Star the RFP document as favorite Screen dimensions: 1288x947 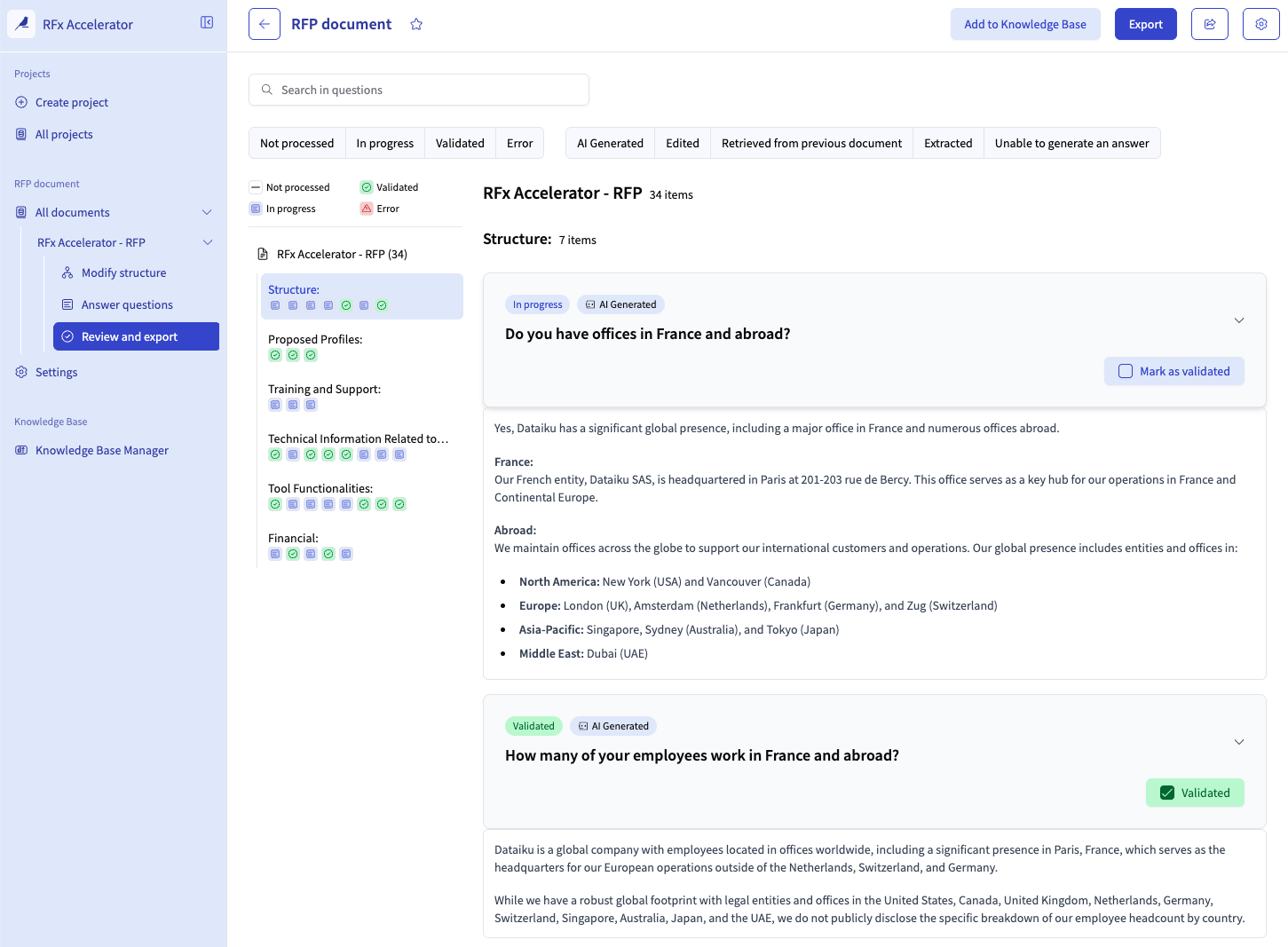click(x=416, y=25)
